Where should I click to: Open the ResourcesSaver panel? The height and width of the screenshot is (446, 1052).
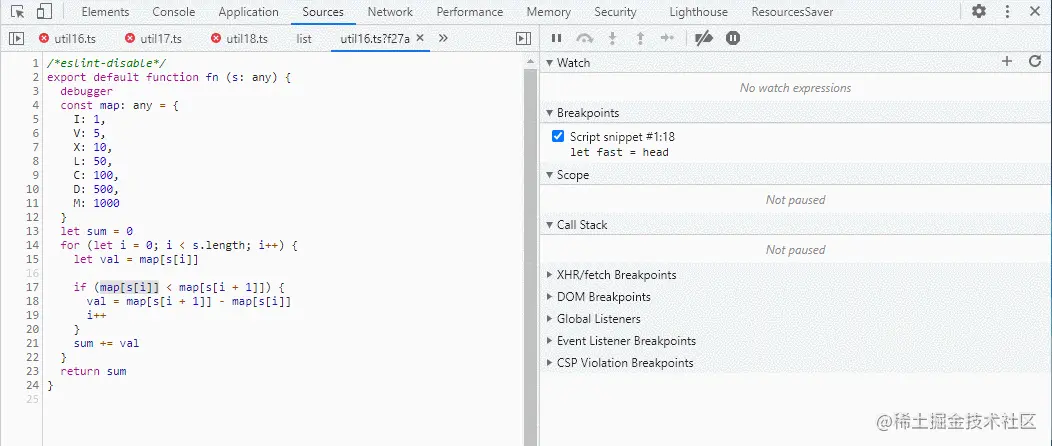792,12
